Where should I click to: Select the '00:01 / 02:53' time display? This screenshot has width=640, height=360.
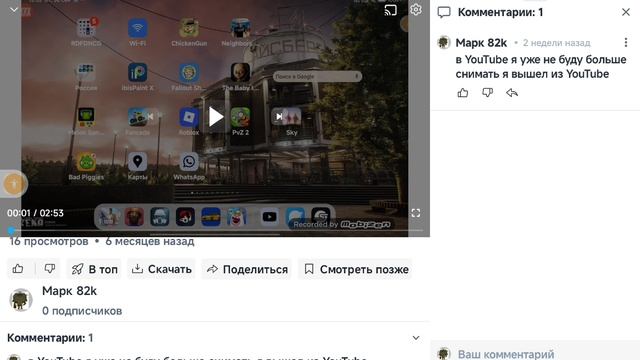click(36, 213)
